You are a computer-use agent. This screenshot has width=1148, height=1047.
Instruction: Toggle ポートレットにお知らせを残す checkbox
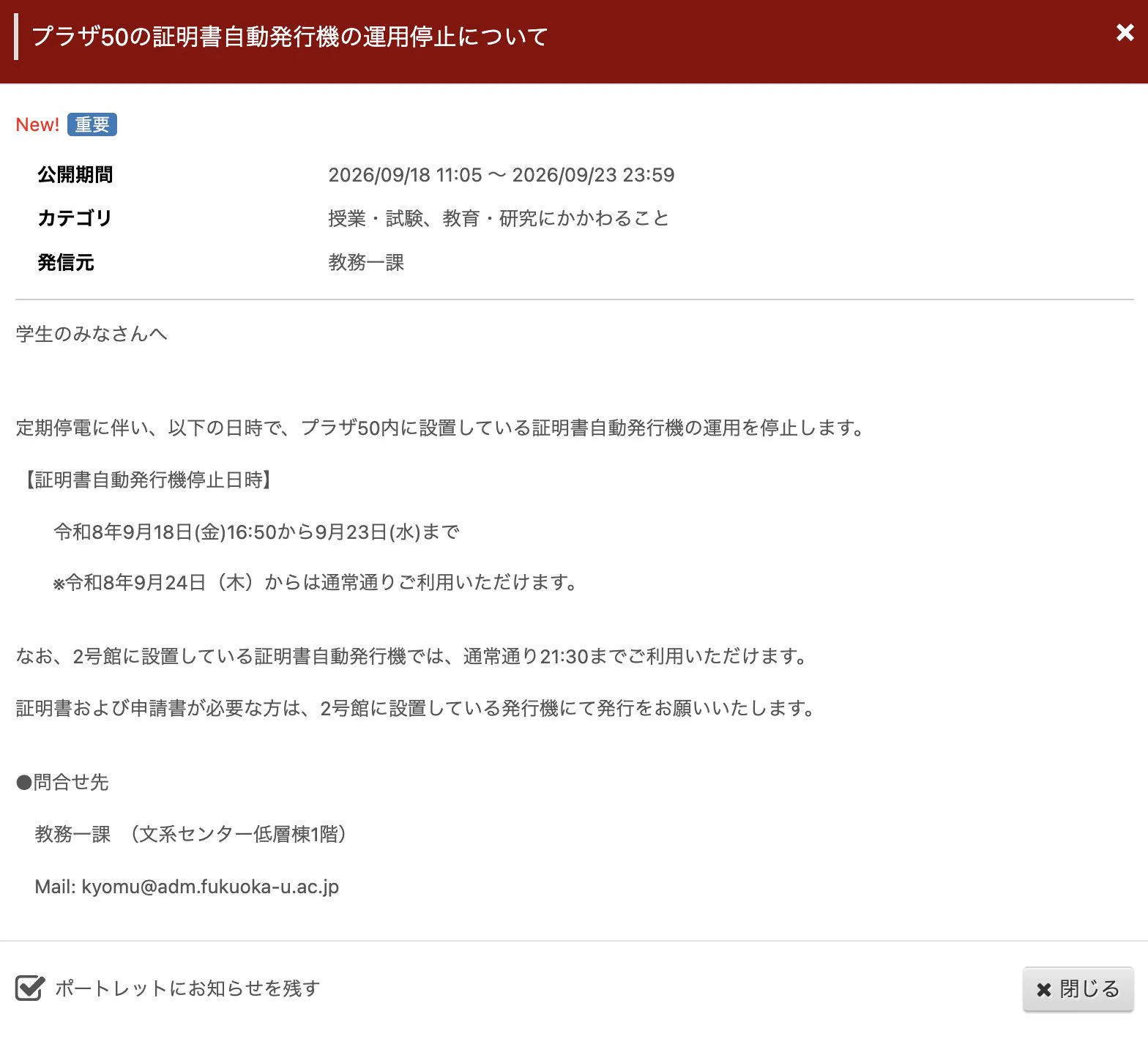[30, 988]
